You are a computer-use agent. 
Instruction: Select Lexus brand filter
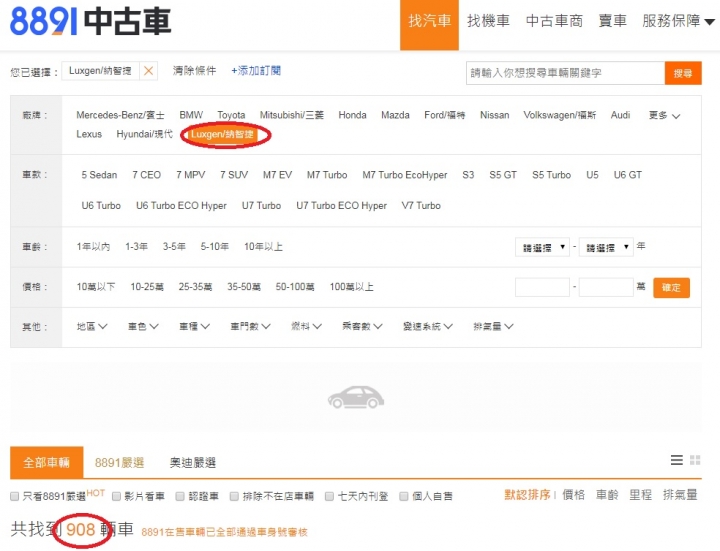coord(89,134)
